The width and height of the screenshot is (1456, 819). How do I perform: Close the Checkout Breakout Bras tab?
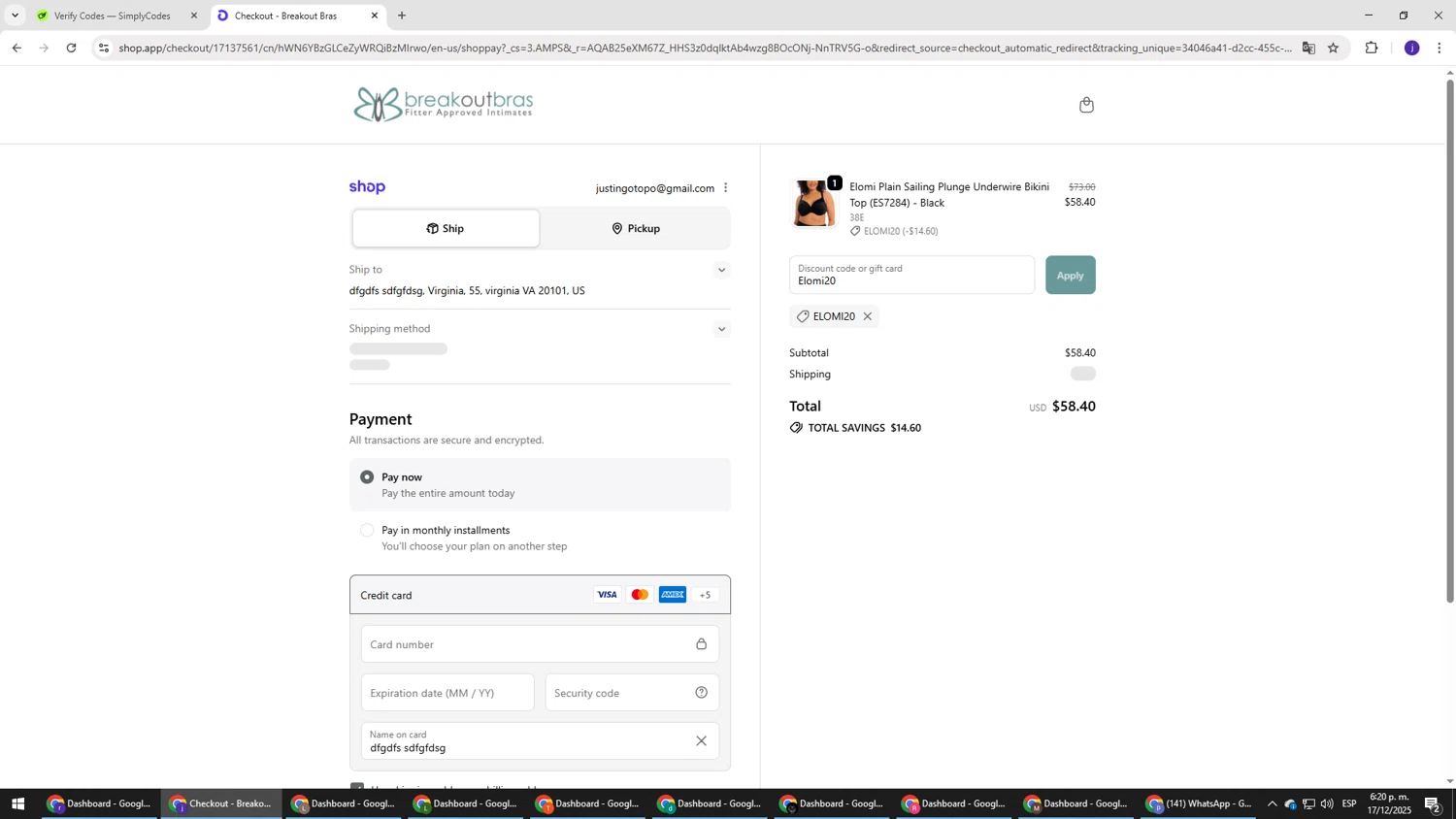tap(375, 16)
